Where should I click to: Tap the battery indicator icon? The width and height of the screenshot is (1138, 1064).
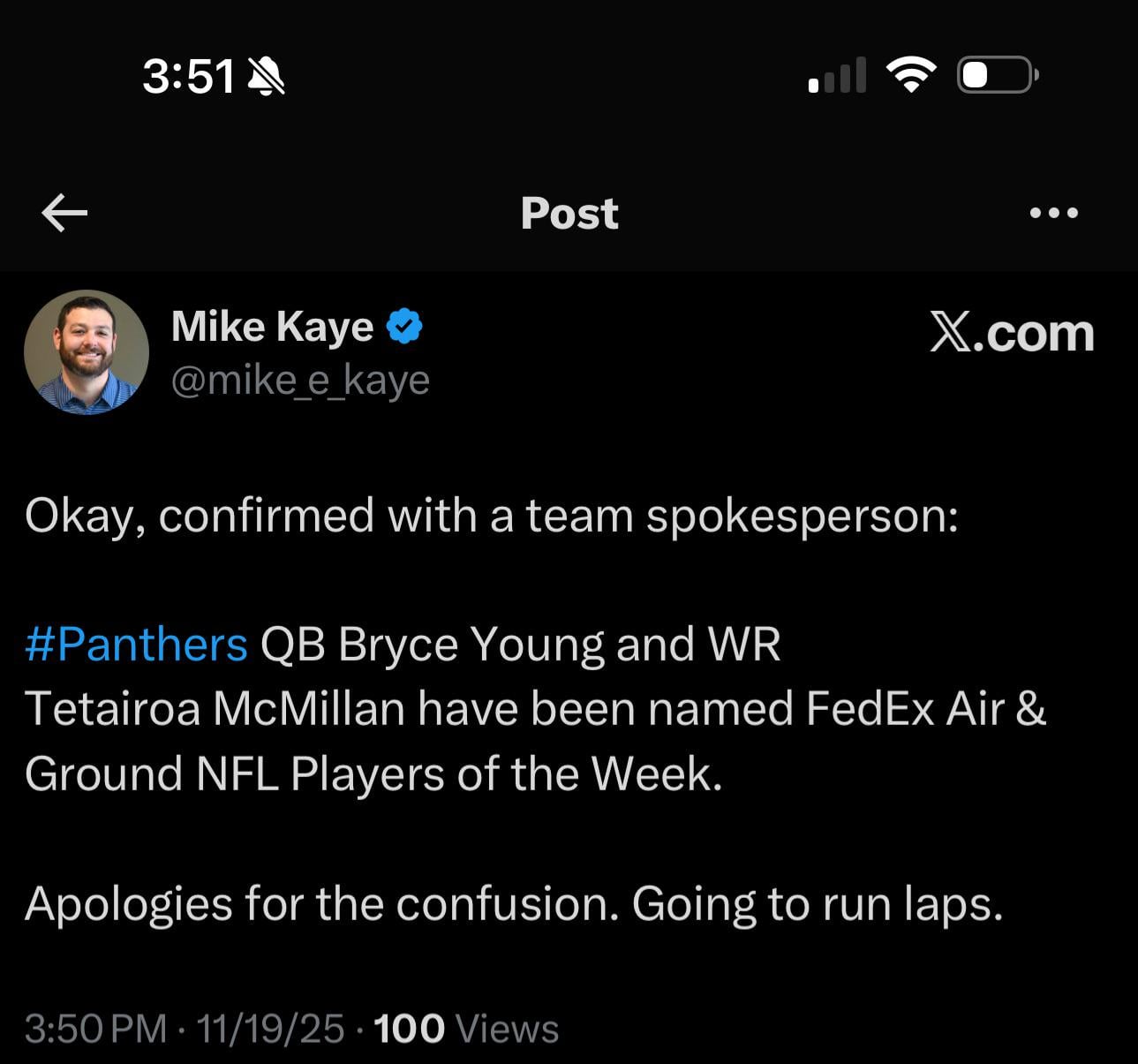coord(997,75)
